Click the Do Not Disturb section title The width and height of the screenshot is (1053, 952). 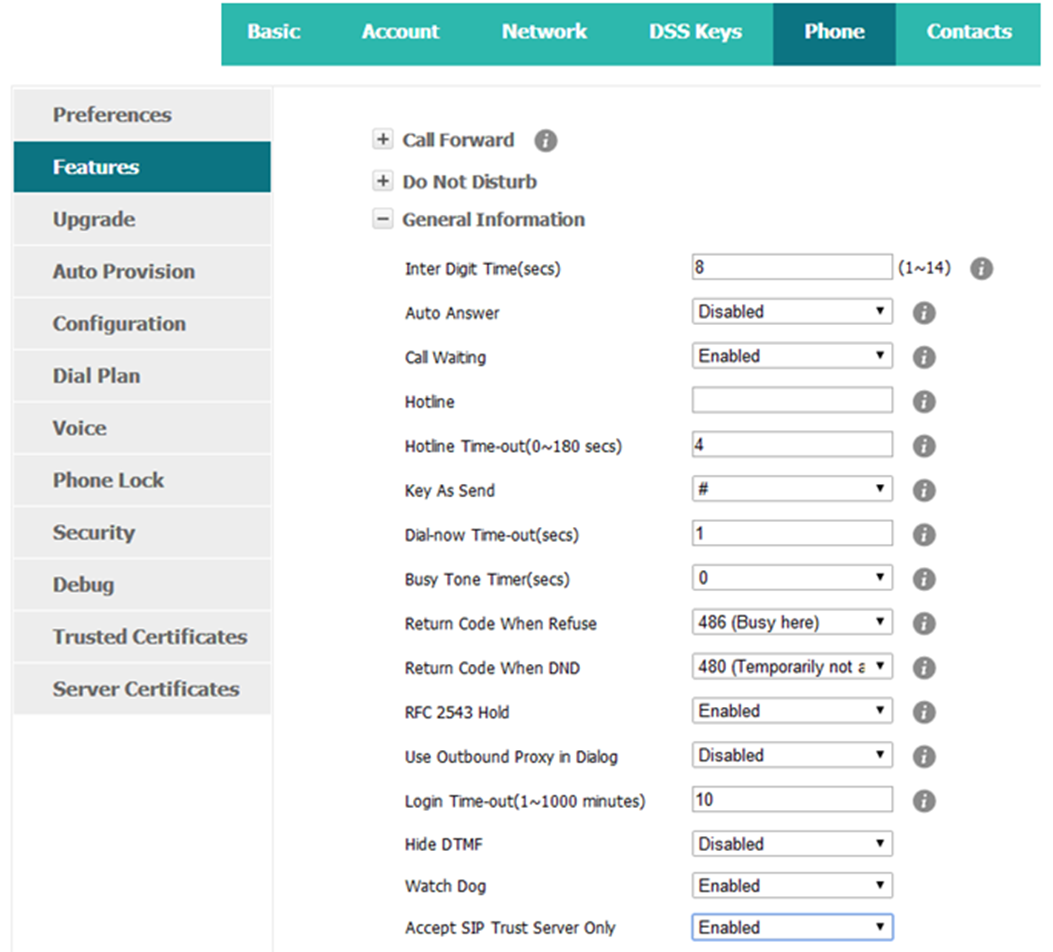(469, 182)
